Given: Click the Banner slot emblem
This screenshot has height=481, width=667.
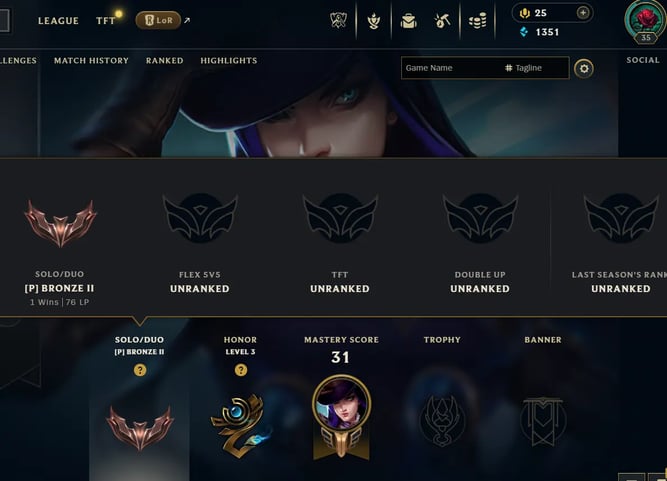Looking at the screenshot, I should [543, 421].
